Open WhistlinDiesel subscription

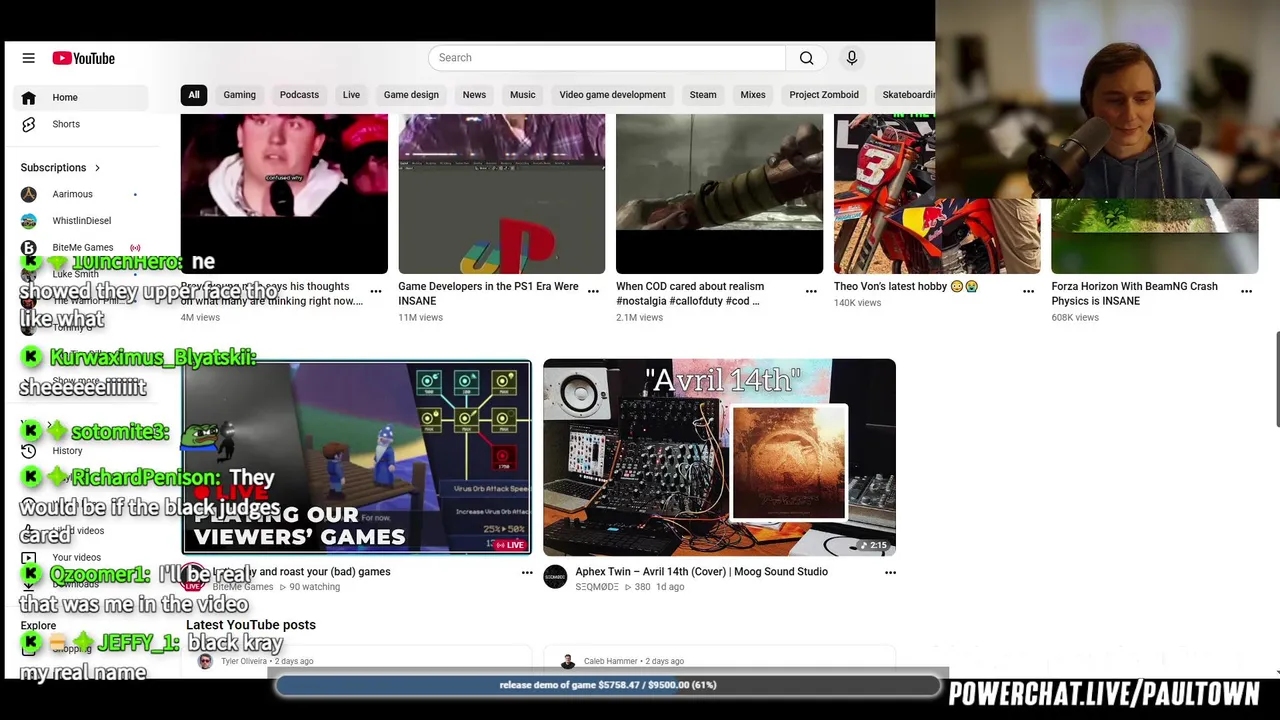[80, 221]
